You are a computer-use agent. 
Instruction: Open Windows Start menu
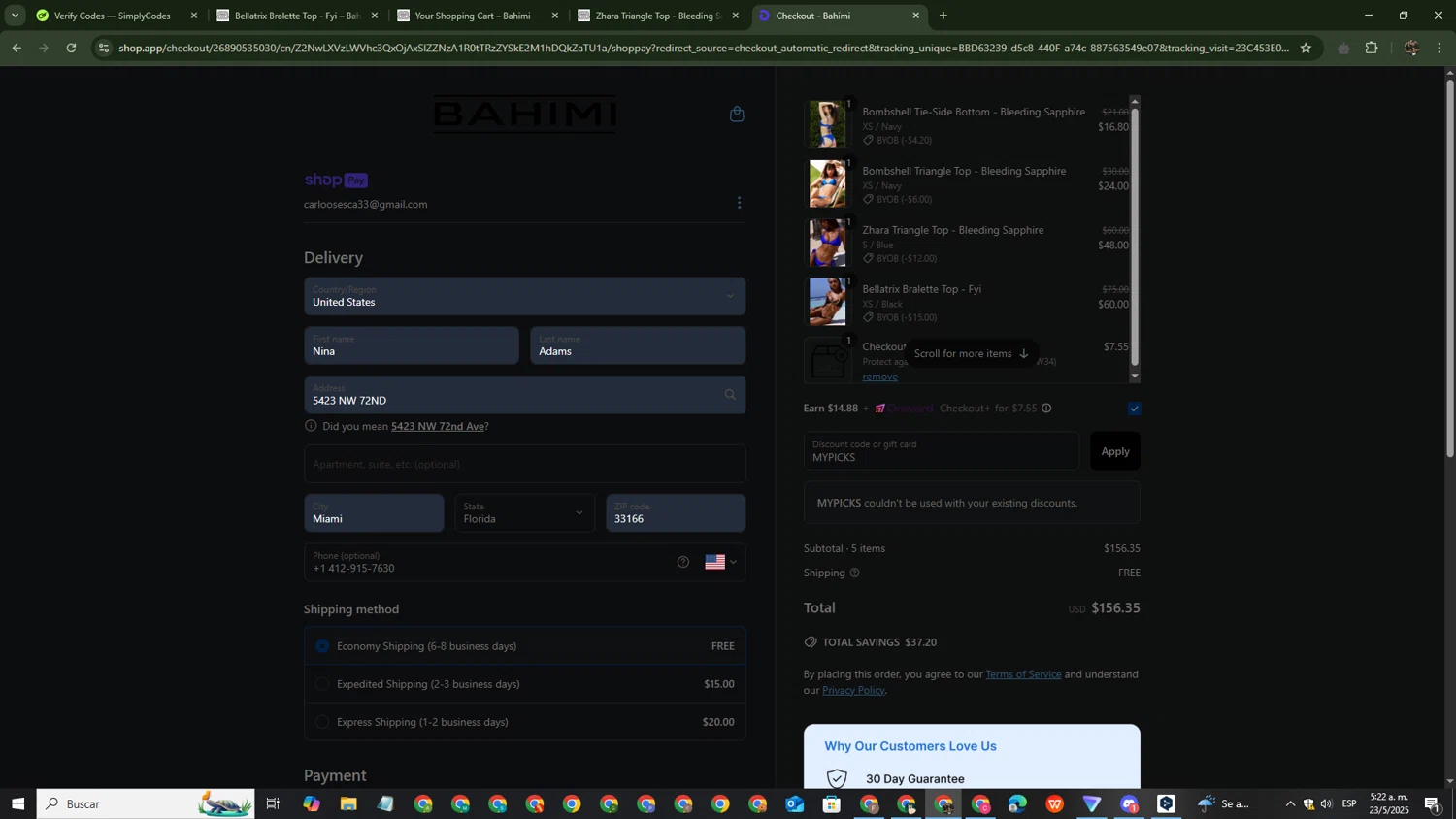[x=17, y=803]
